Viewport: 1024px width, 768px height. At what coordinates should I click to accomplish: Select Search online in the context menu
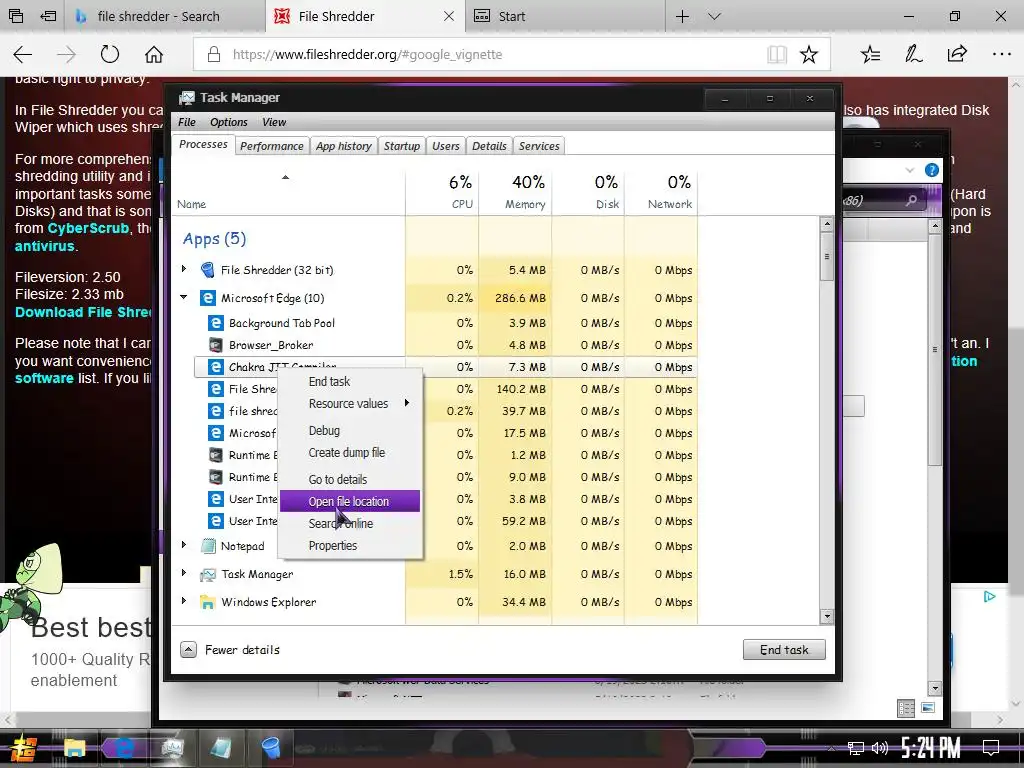349,524
